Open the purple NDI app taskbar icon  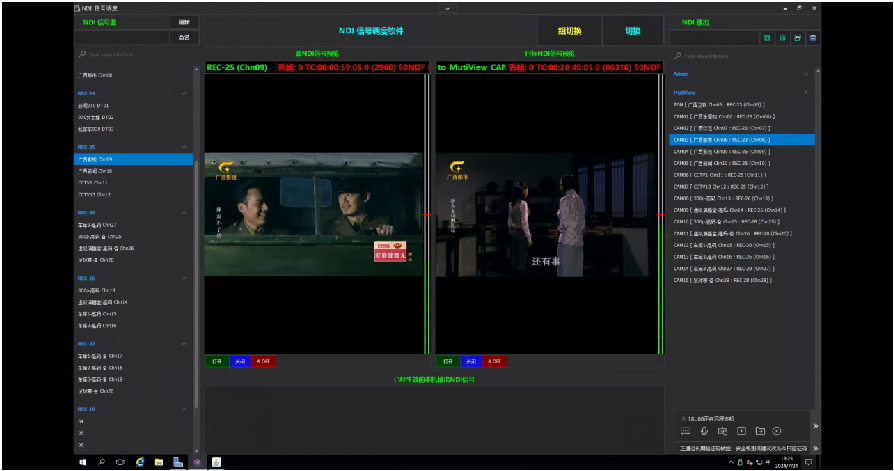coord(197,462)
